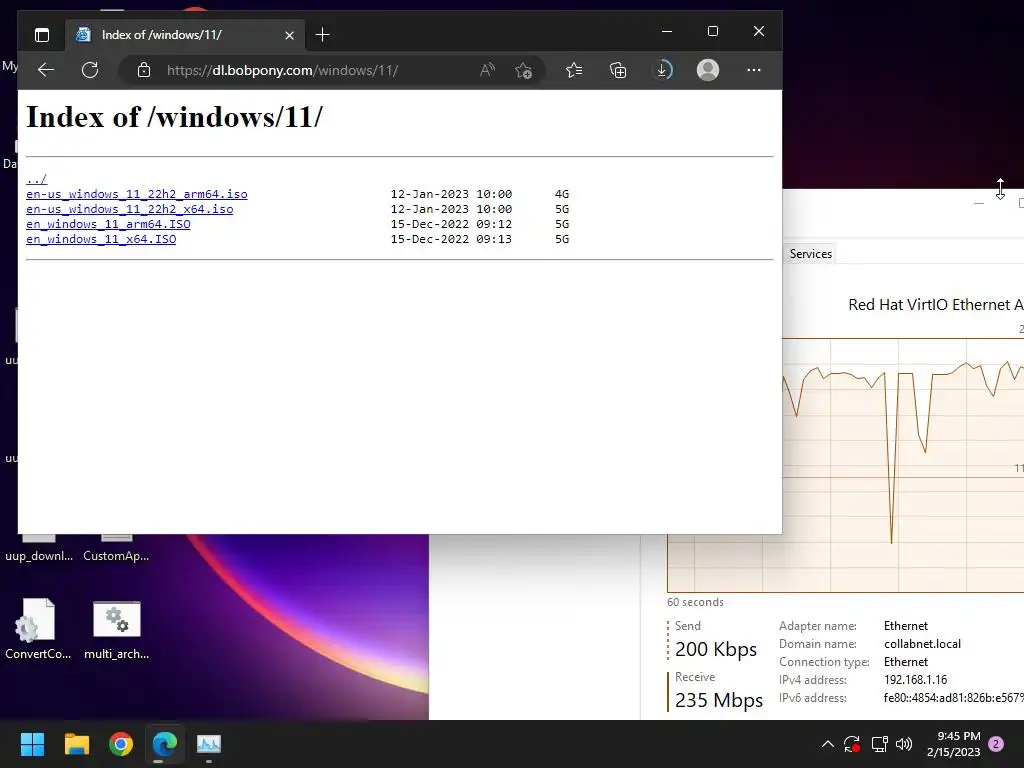The image size is (1024, 768).
Task: View site information lock icon
Action: (x=144, y=70)
